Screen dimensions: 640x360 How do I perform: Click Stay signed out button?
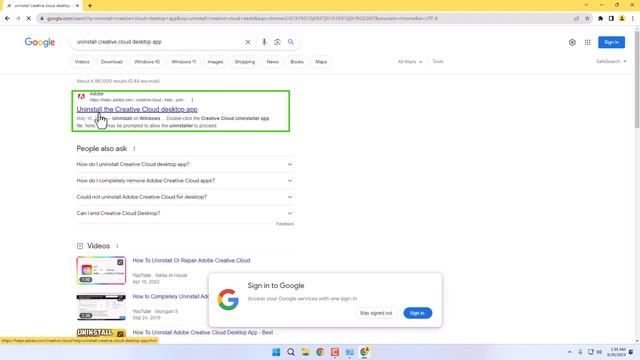pyautogui.click(x=376, y=313)
